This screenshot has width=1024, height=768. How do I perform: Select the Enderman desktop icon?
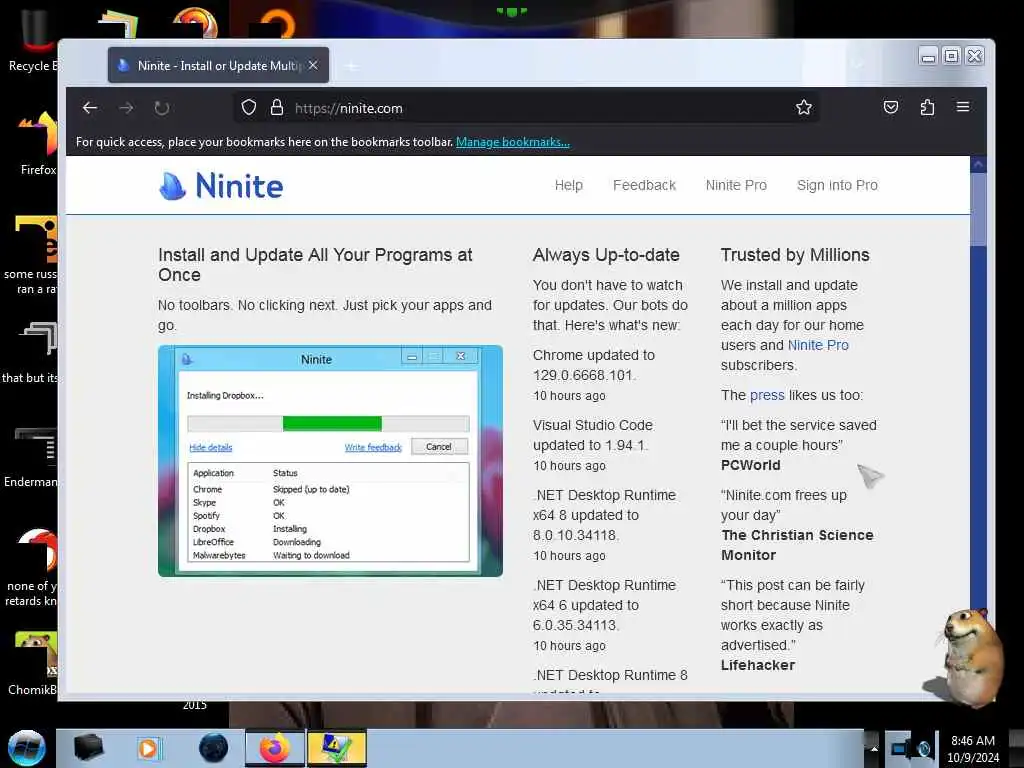[x=33, y=456]
